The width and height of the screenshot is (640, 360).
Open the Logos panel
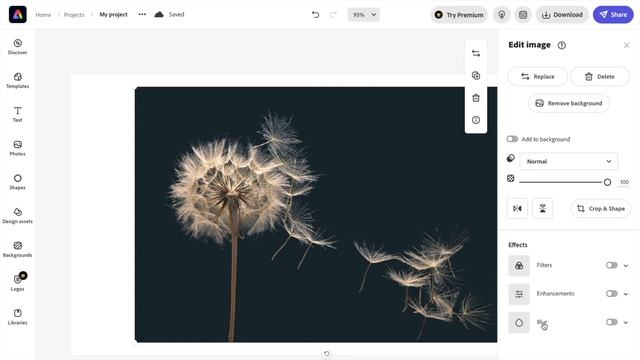[x=18, y=283]
